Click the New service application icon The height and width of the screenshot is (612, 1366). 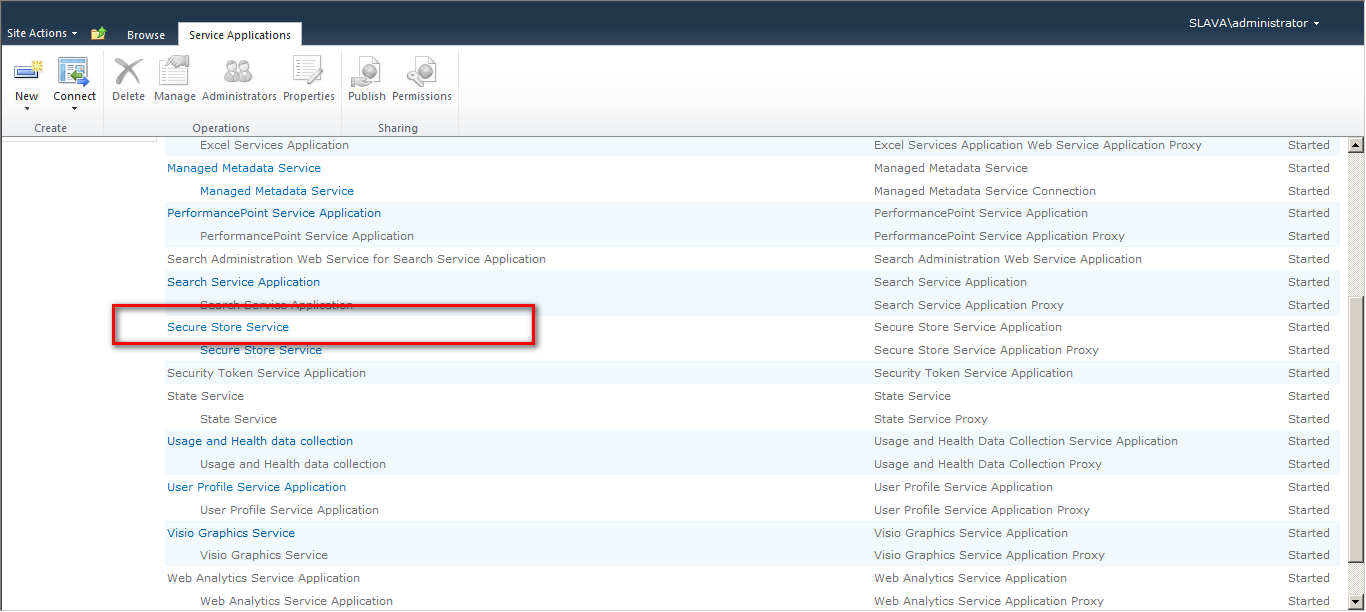tap(26, 73)
